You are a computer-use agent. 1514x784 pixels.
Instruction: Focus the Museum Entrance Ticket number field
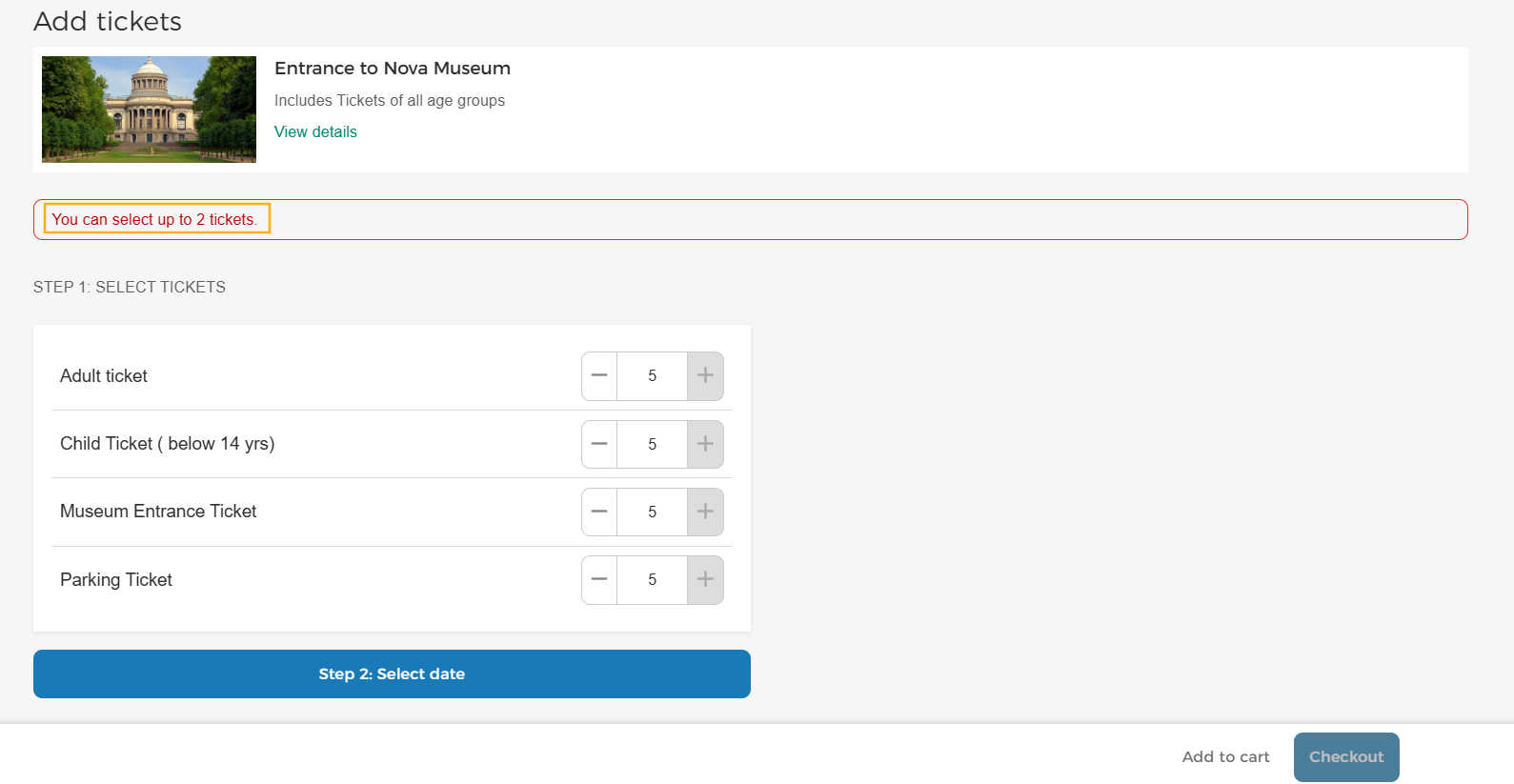point(652,512)
